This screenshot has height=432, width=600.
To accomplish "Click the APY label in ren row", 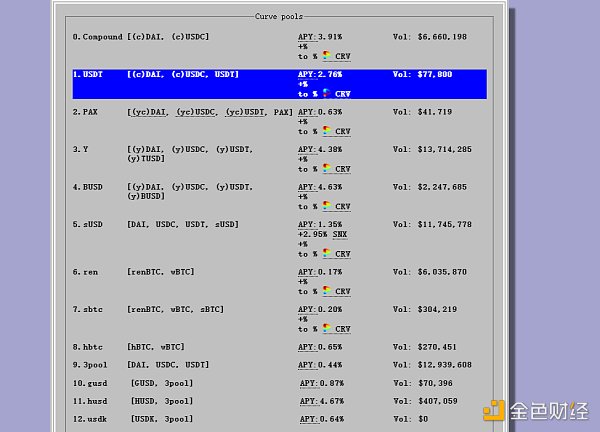I will tap(305, 271).
